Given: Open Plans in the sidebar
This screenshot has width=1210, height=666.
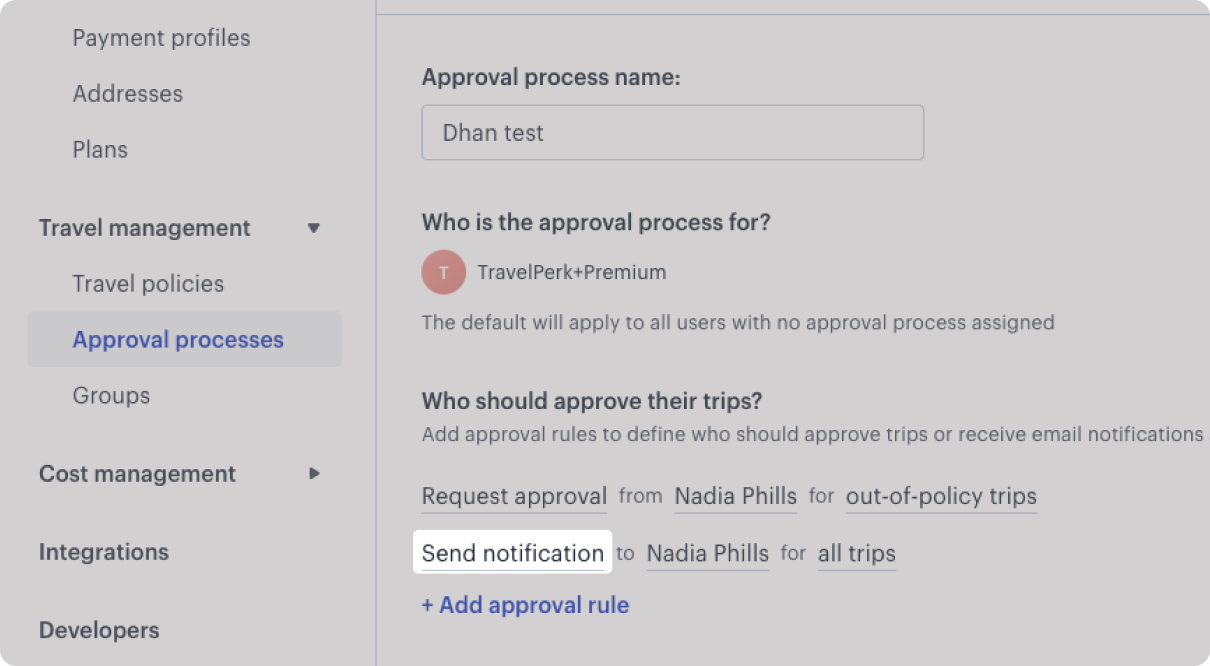Looking at the screenshot, I should (x=100, y=150).
